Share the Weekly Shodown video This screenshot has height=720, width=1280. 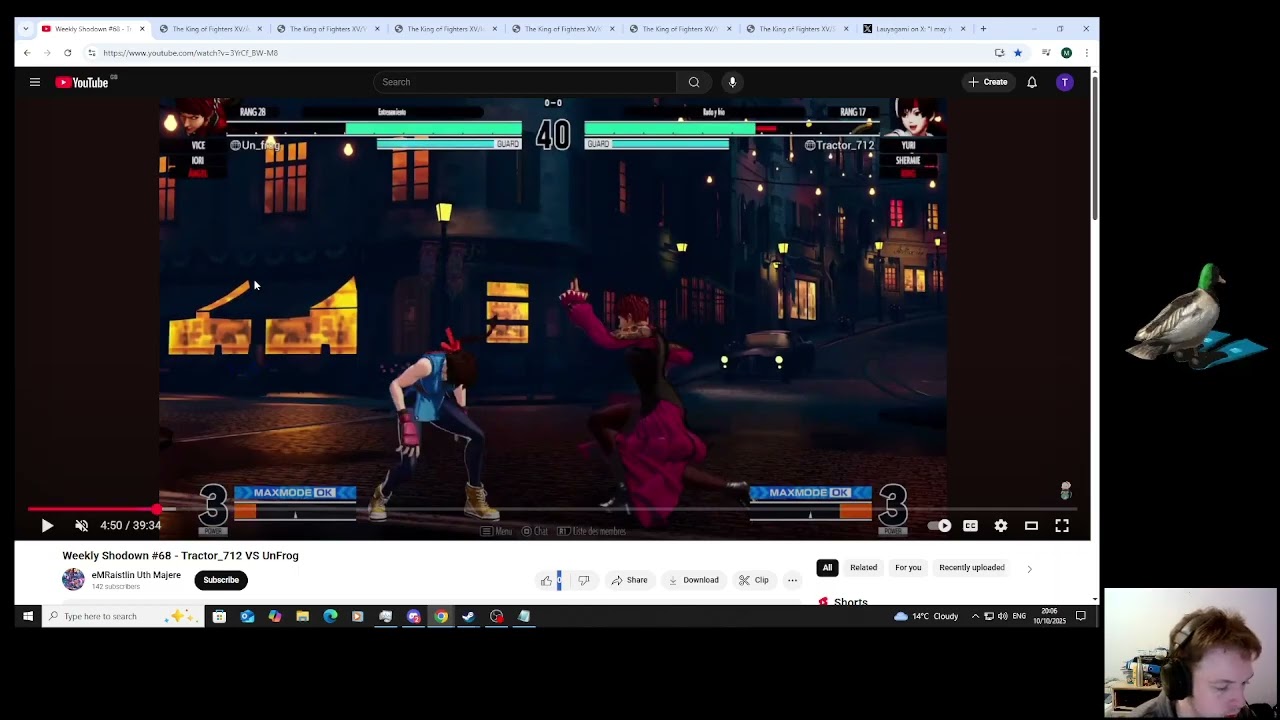[x=629, y=580]
